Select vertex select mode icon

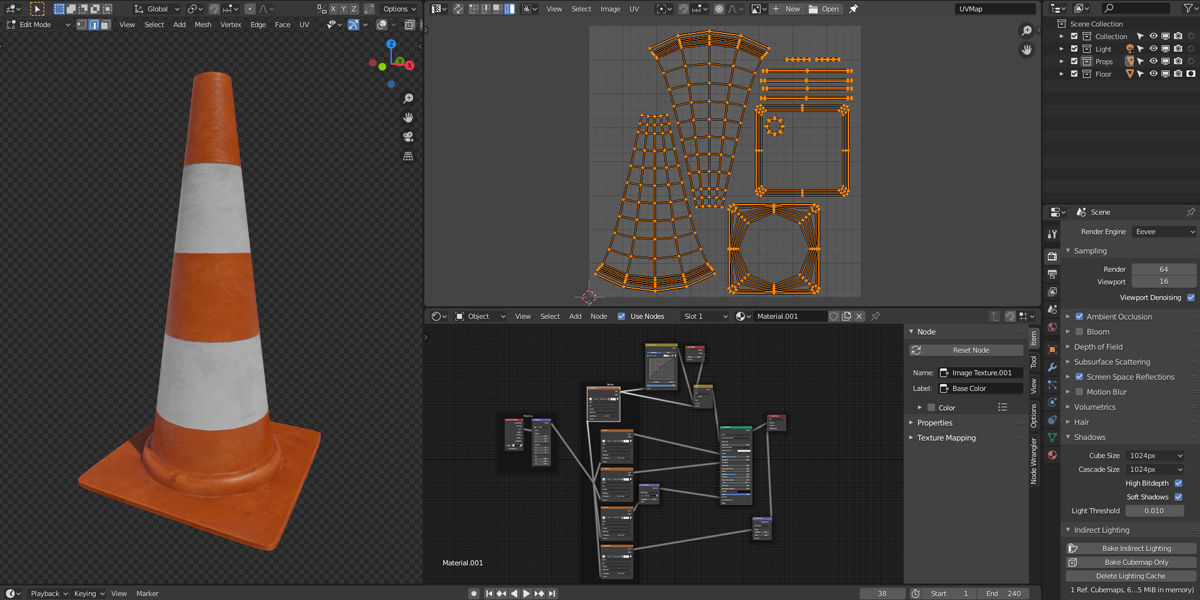click(84, 25)
